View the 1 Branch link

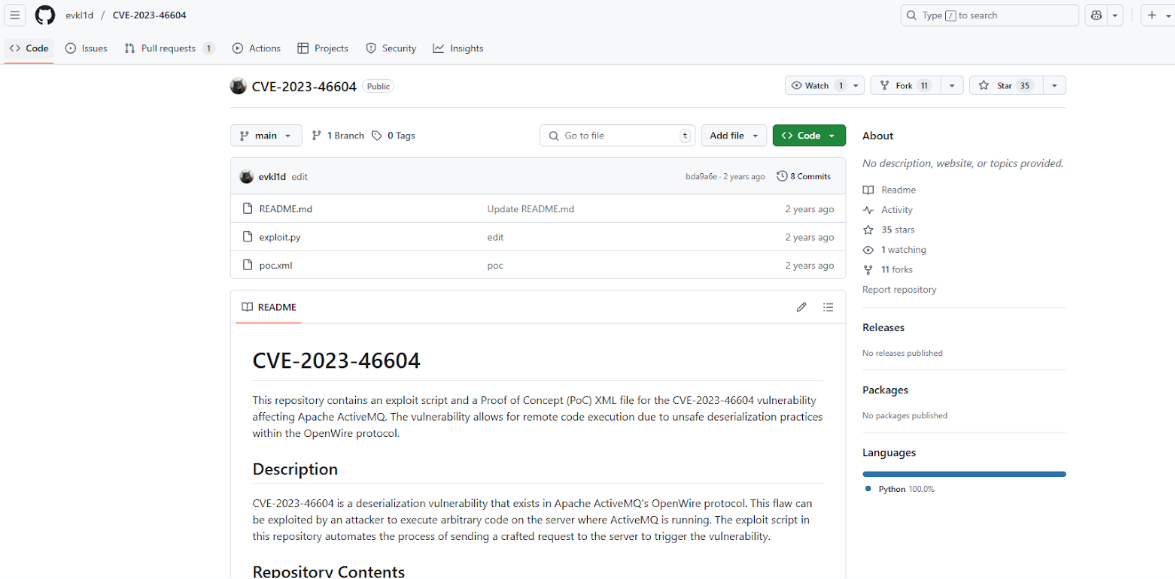(338, 136)
